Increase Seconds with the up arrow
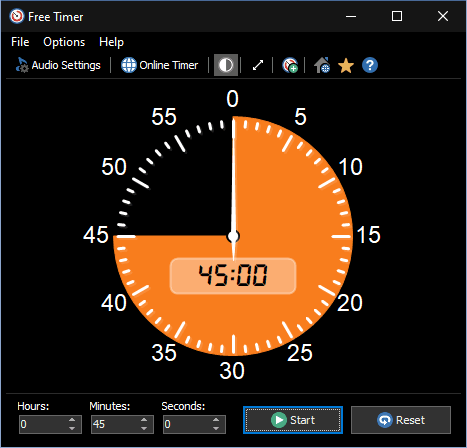 (216, 420)
